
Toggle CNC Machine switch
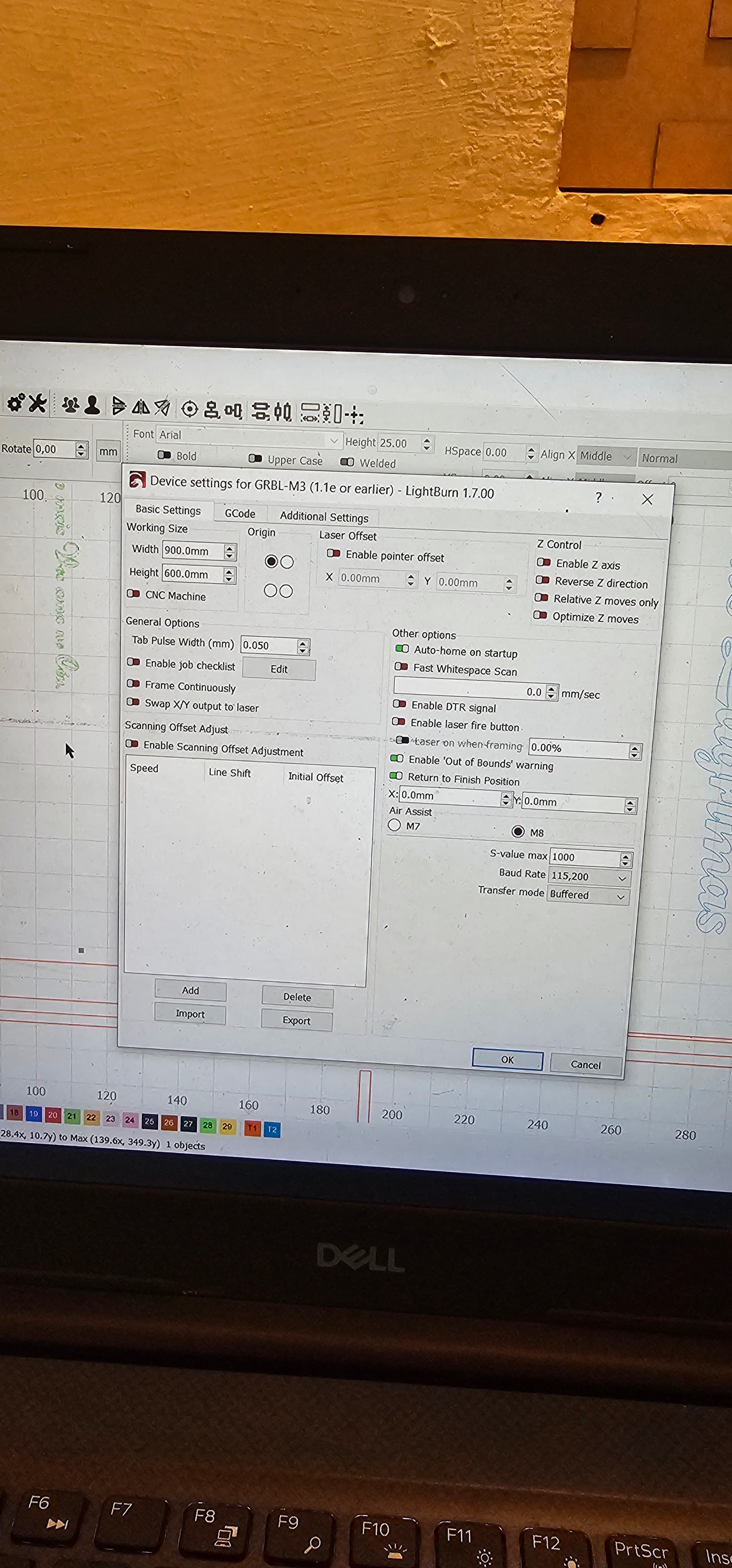[133, 593]
